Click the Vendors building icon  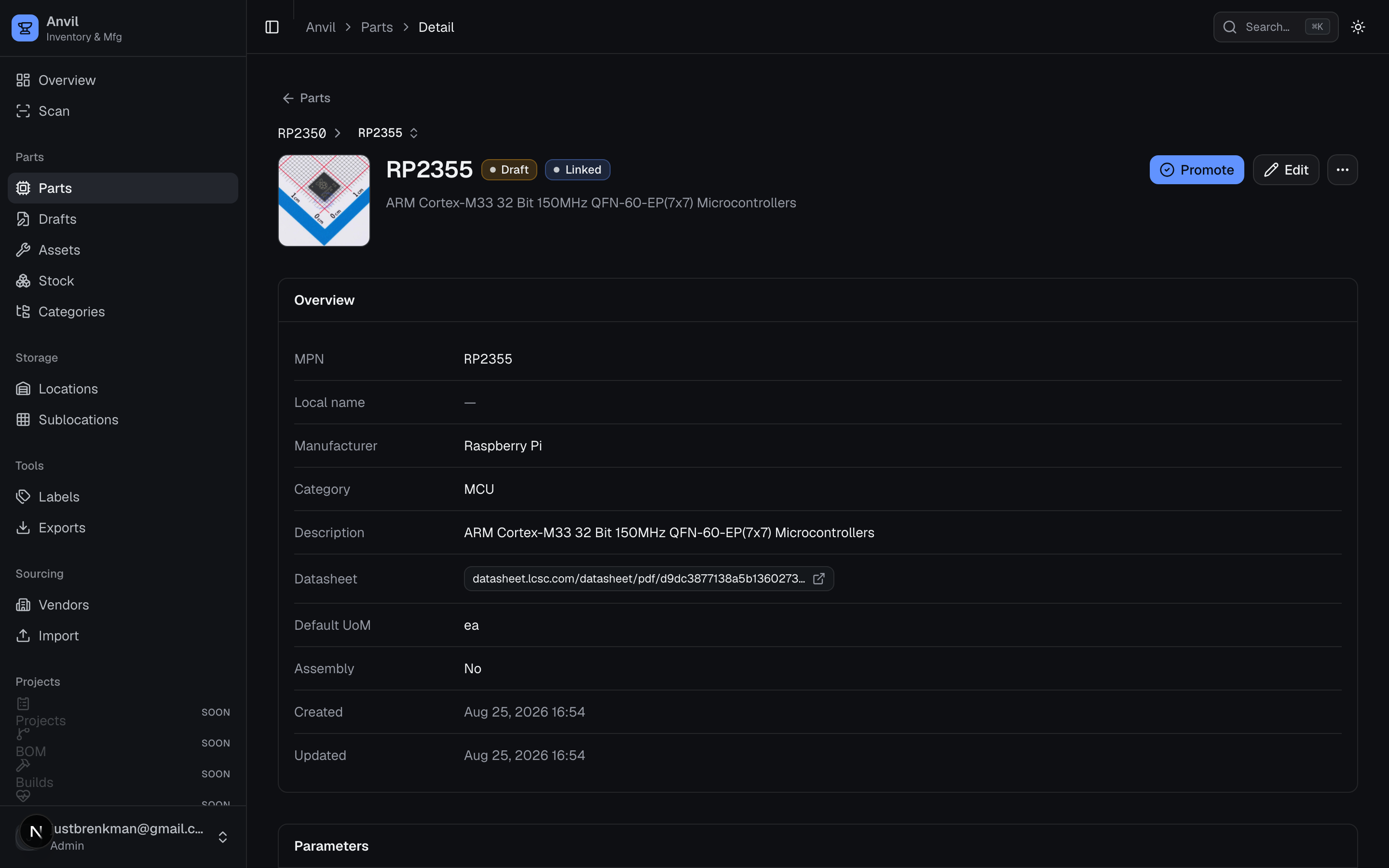click(x=23, y=605)
